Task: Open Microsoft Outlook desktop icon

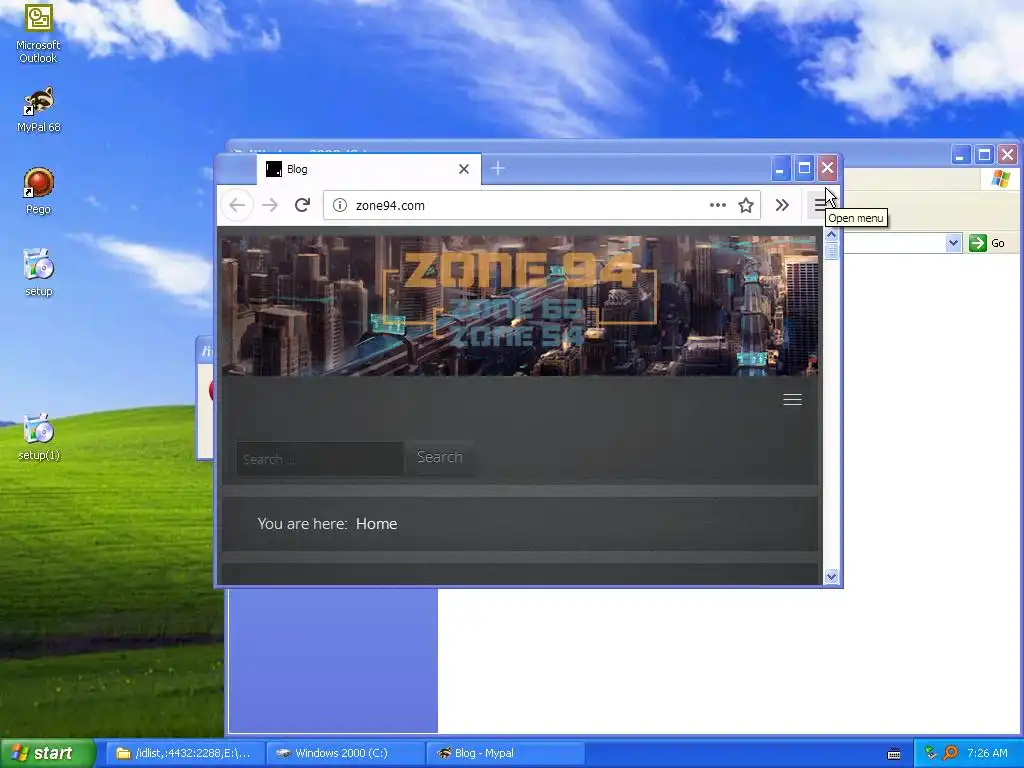Action: point(39,33)
